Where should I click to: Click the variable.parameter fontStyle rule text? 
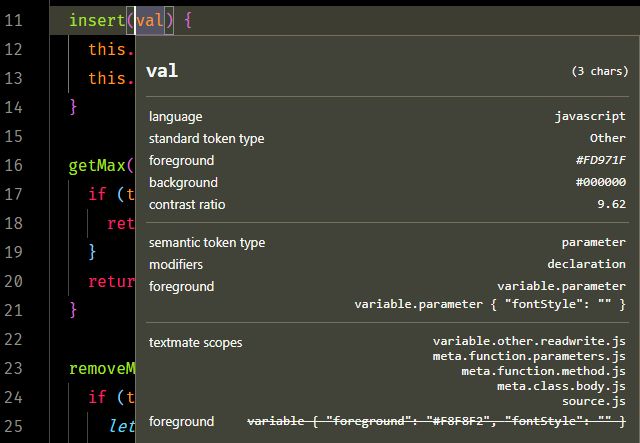point(490,304)
